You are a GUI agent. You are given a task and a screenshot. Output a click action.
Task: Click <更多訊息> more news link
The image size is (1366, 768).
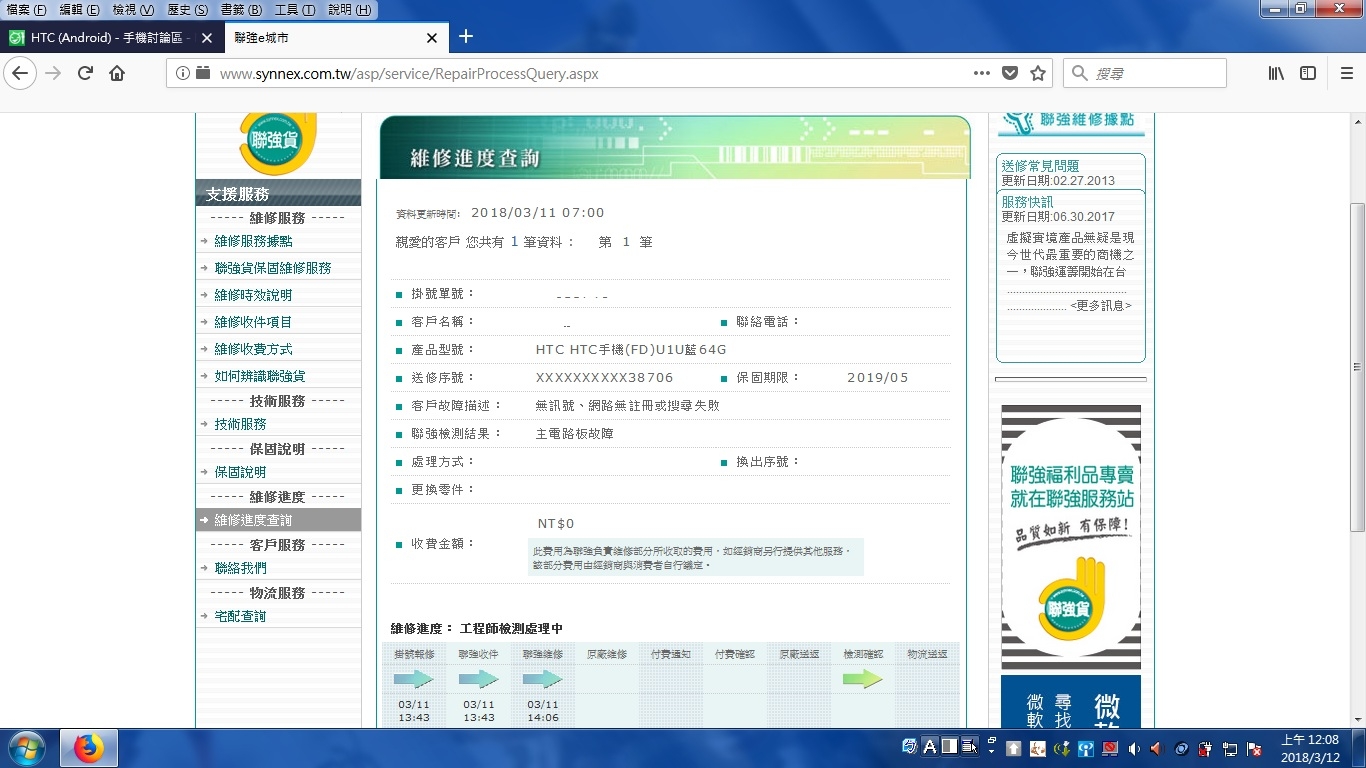1101,305
